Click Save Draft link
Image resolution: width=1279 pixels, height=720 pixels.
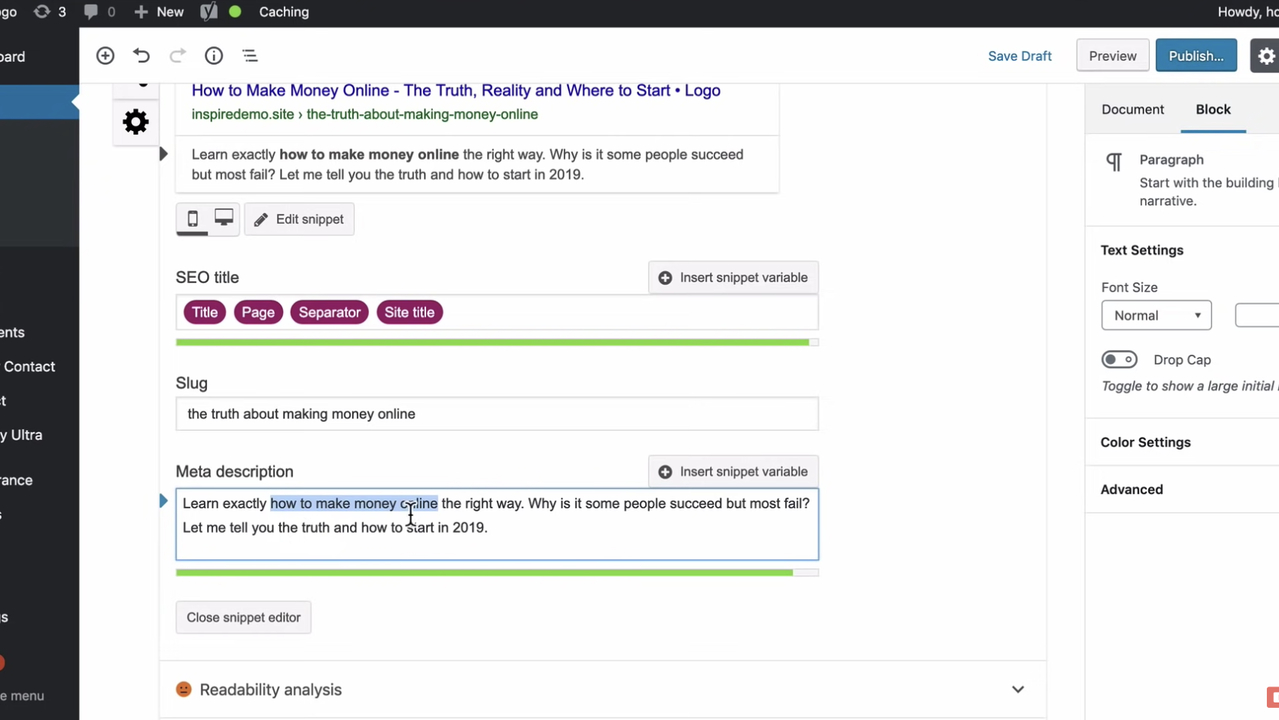1019,56
